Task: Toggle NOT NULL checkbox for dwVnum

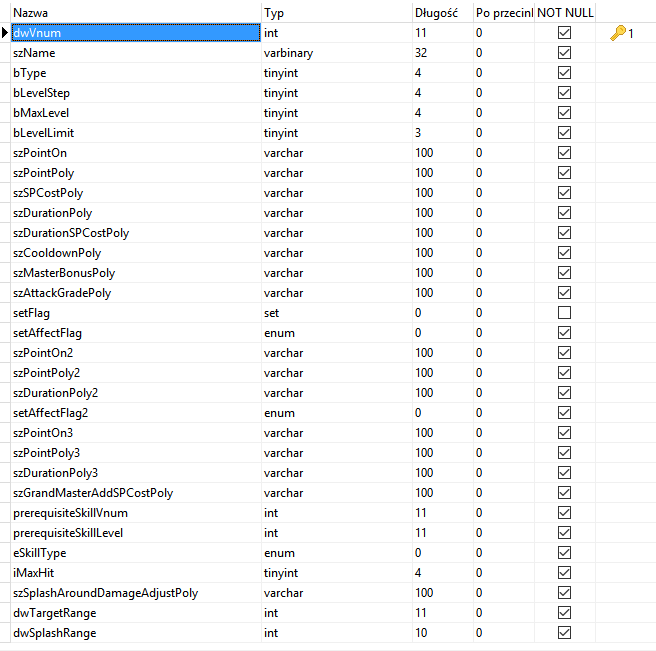Action: tap(564, 33)
